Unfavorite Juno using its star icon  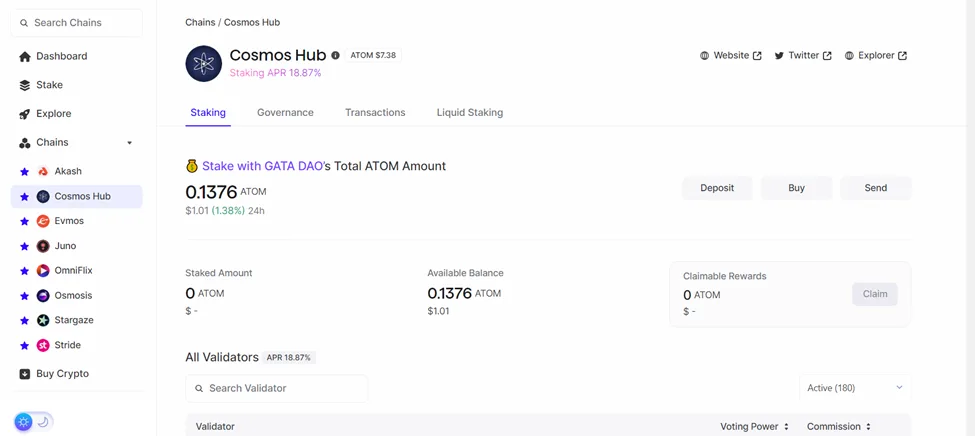tap(24, 246)
